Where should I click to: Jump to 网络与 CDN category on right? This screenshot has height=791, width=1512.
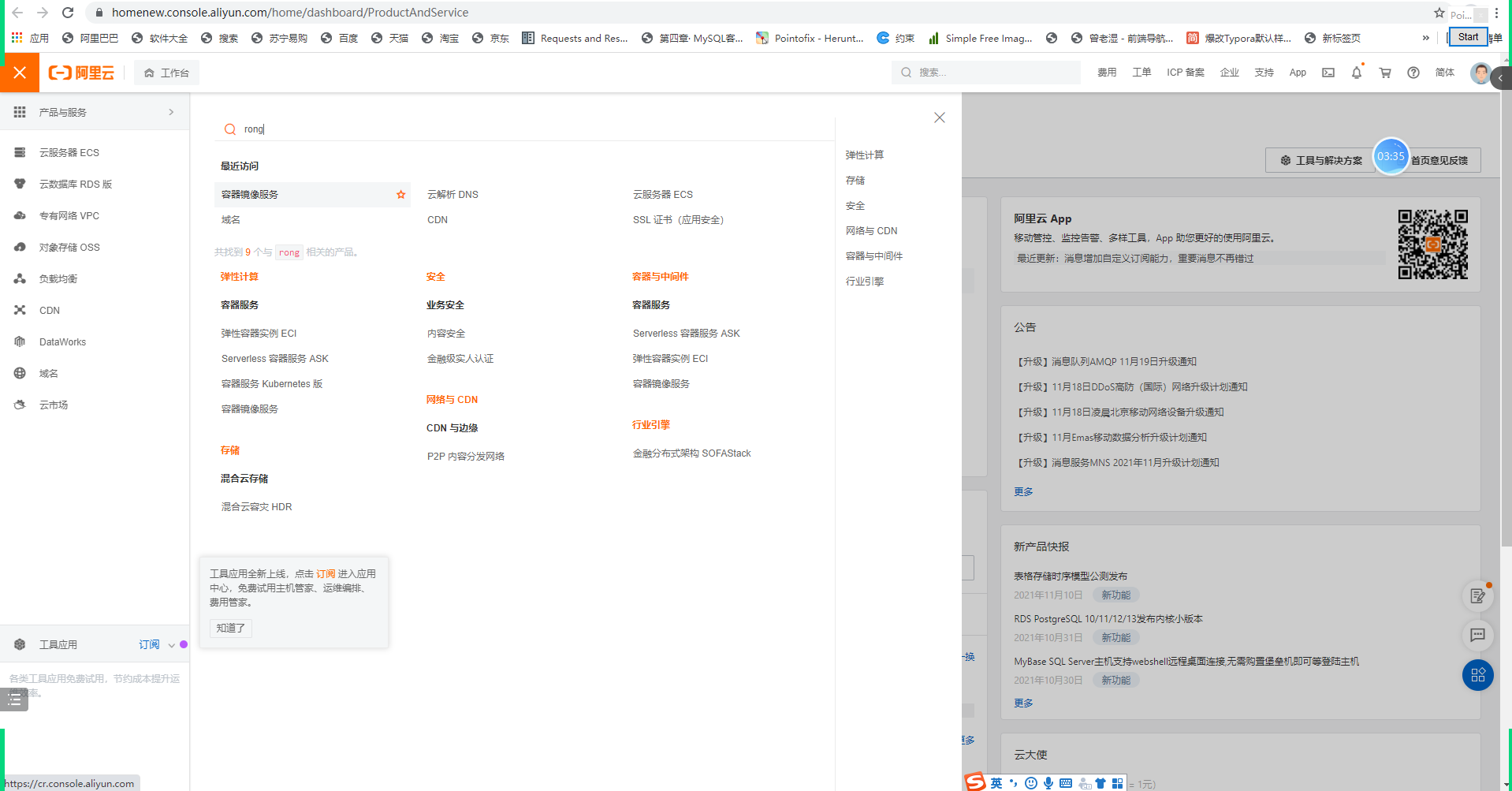pos(872,231)
